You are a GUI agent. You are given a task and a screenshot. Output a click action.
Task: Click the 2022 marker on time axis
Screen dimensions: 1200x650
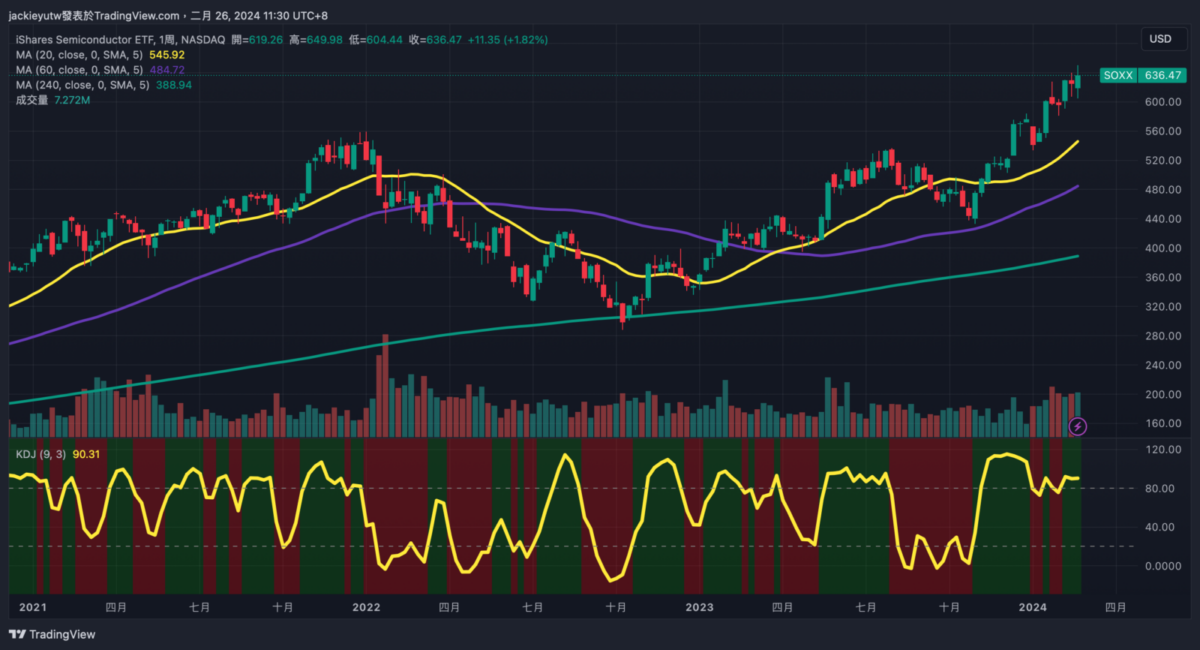click(x=366, y=607)
